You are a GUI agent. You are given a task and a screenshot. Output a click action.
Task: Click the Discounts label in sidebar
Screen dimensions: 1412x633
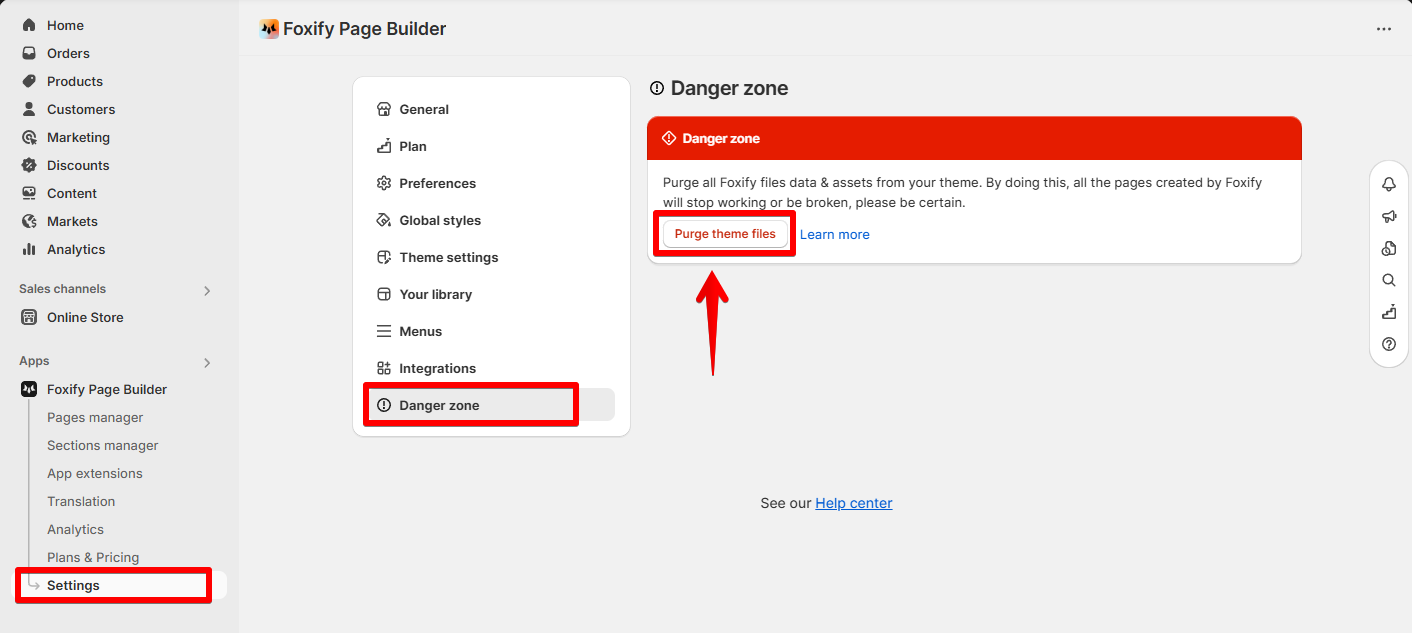point(78,165)
